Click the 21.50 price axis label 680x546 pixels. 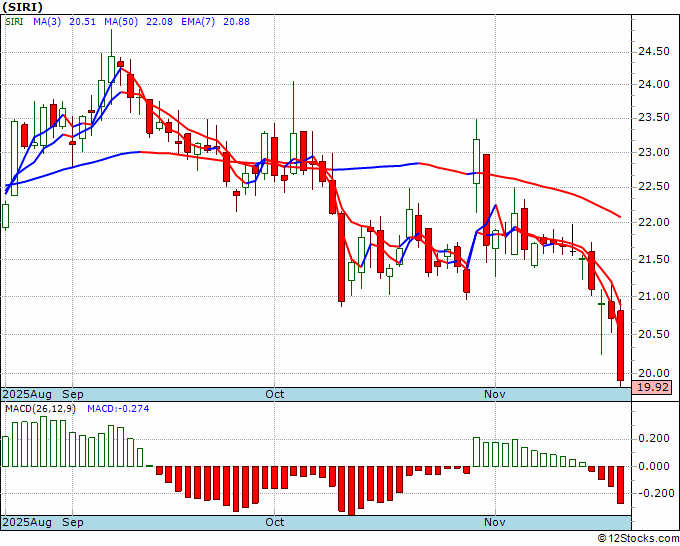(654, 259)
